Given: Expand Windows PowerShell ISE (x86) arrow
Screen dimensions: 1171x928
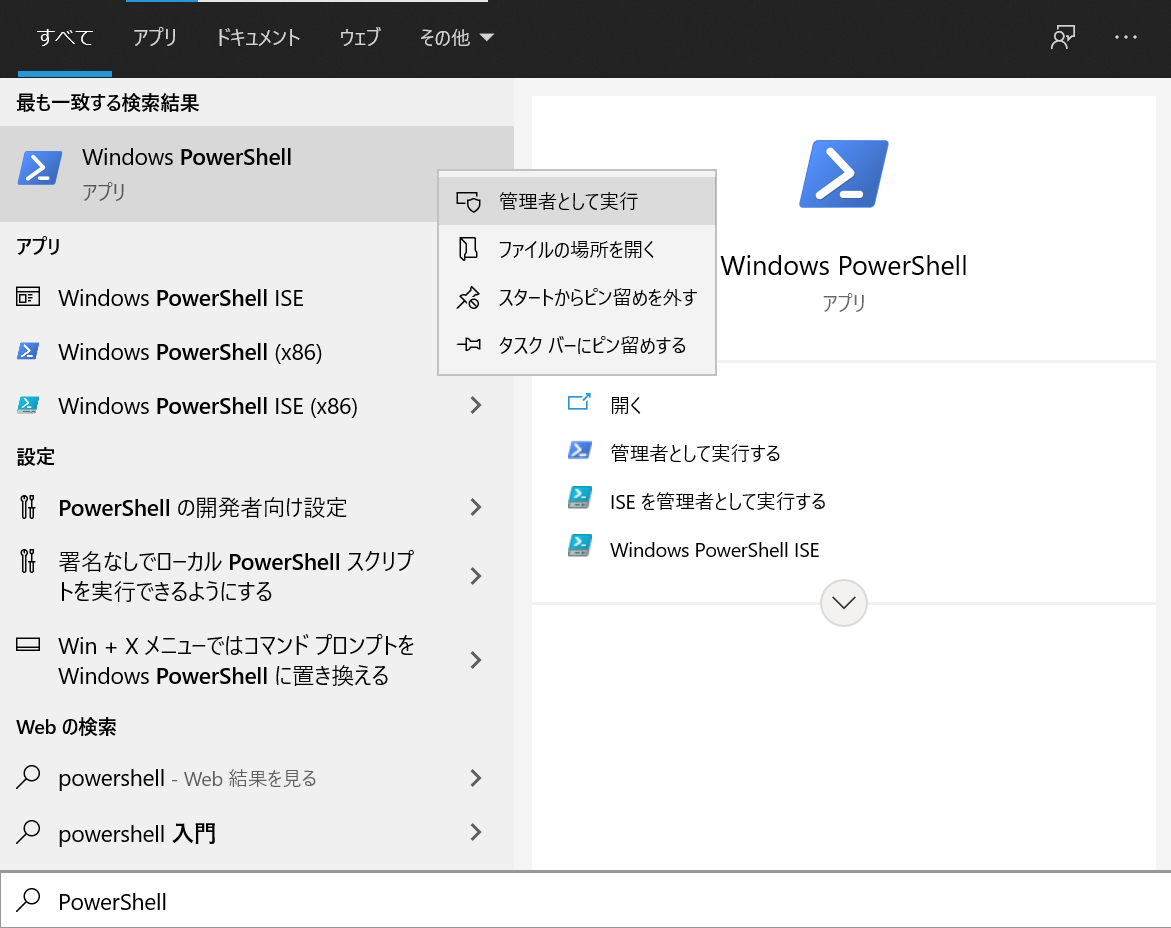Looking at the screenshot, I should [x=476, y=405].
